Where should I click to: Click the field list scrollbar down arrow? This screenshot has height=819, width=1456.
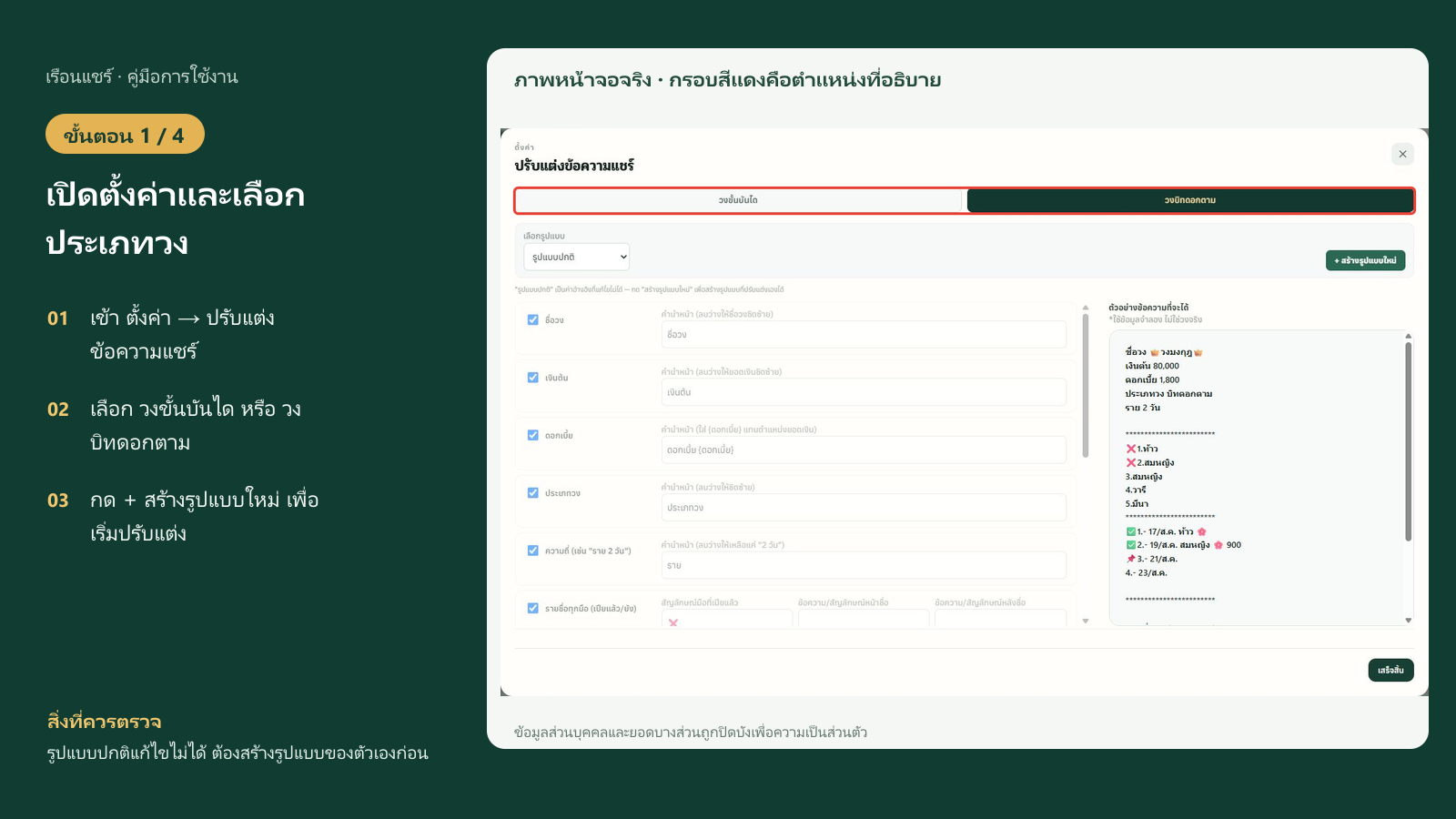(x=1086, y=621)
